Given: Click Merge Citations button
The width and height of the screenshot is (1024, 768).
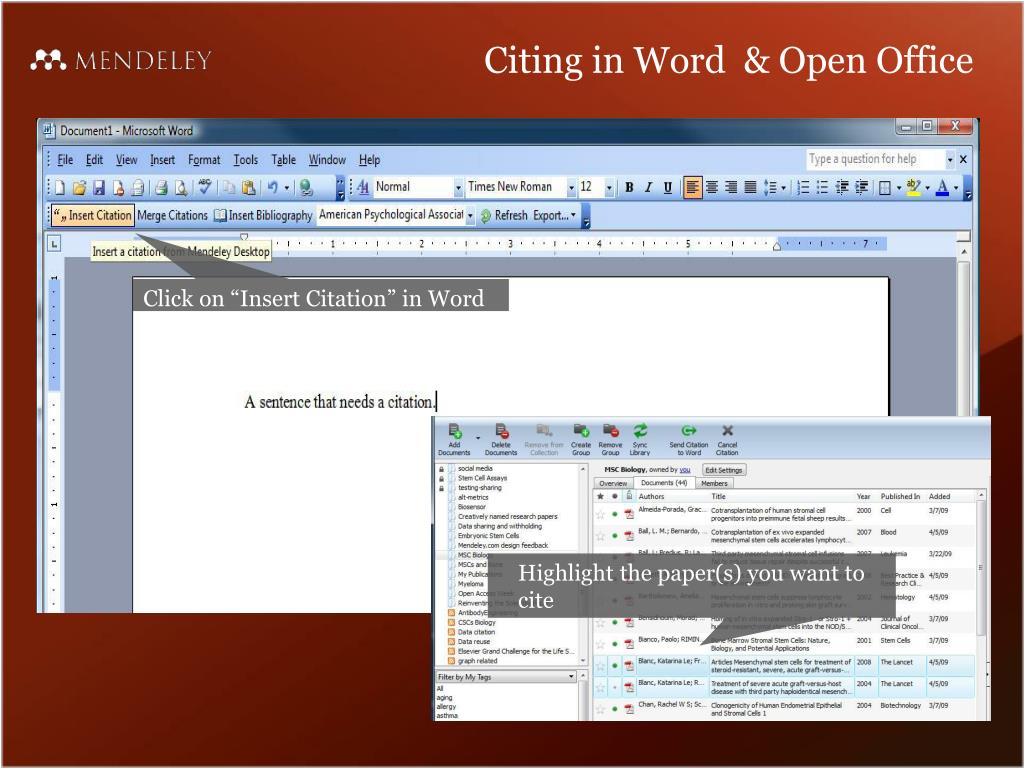Looking at the screenshot, I should tap(172, 216).
